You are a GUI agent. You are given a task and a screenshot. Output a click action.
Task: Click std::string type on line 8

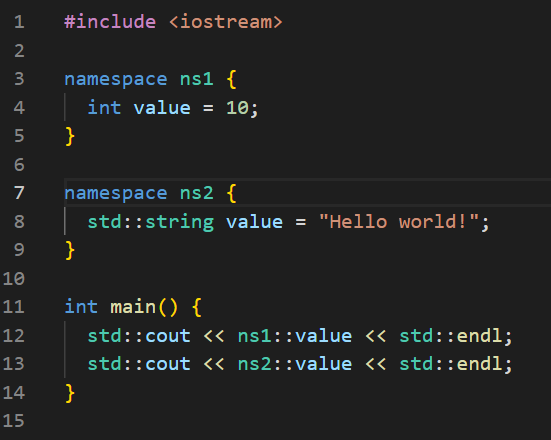point(151,222)
